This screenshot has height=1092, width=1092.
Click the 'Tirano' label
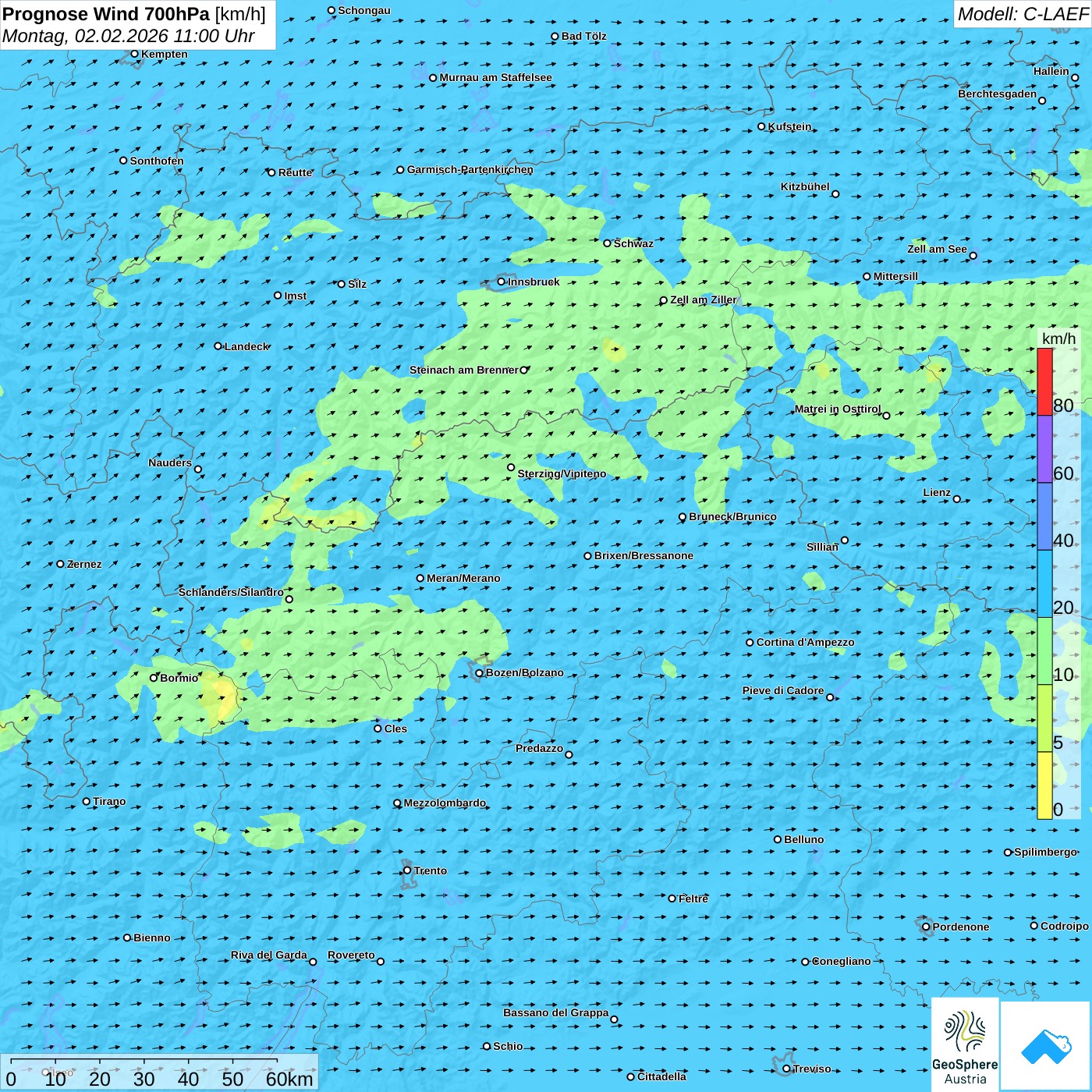pyautogui.click(x=109, y=801)
